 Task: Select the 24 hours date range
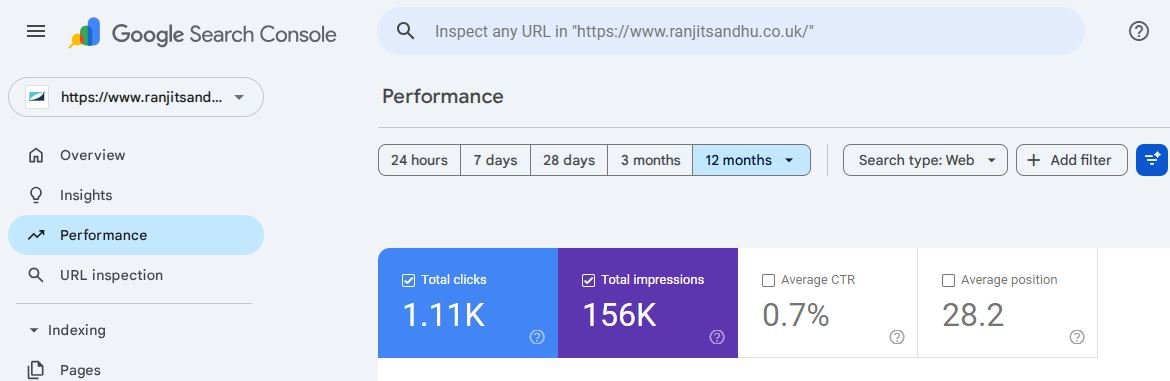pyautogui.click(x=419, y=160)
